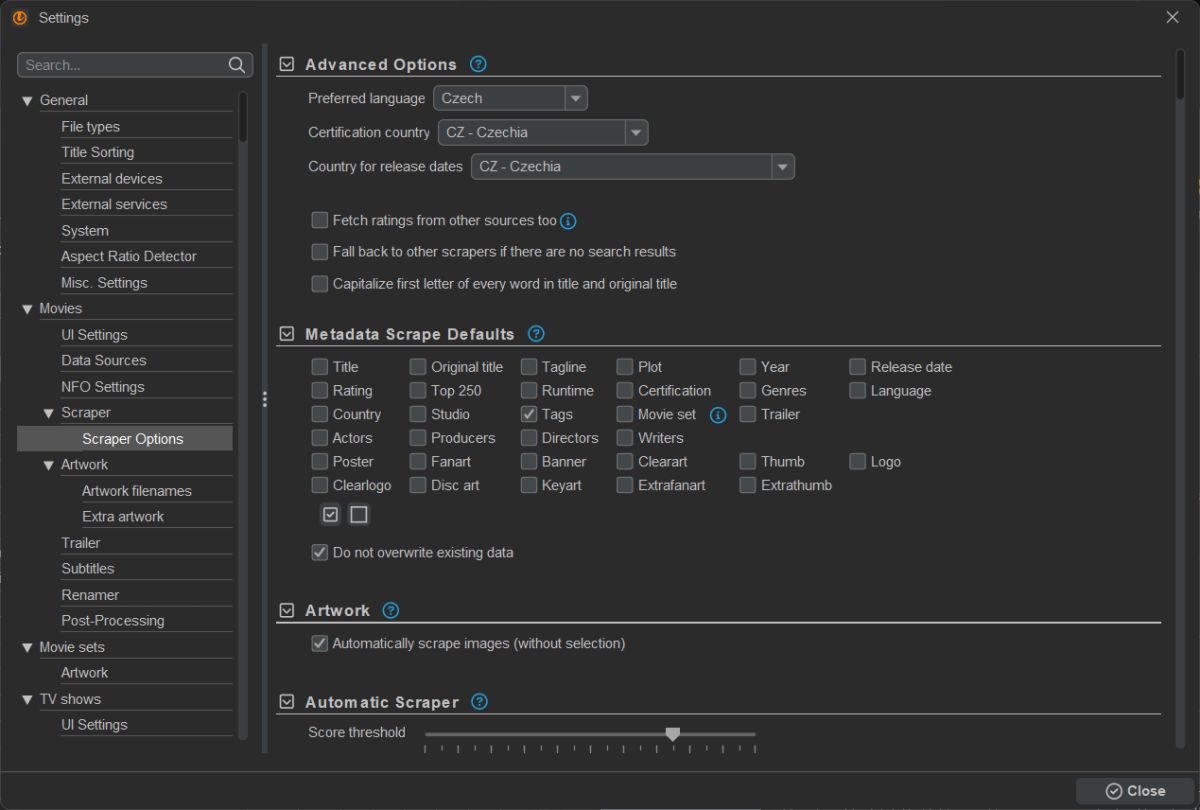Click the help icon next to Metadata Scrape Defaults
This screenshot has height=810, width=1200.
536,334
